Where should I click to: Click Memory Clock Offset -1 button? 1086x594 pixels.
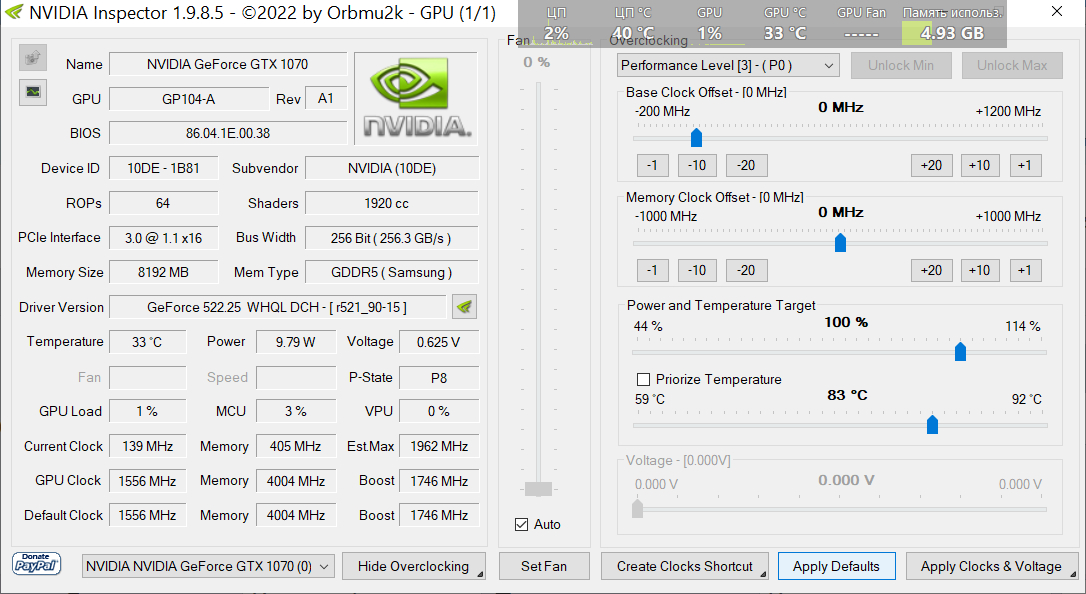click(652, 271)
